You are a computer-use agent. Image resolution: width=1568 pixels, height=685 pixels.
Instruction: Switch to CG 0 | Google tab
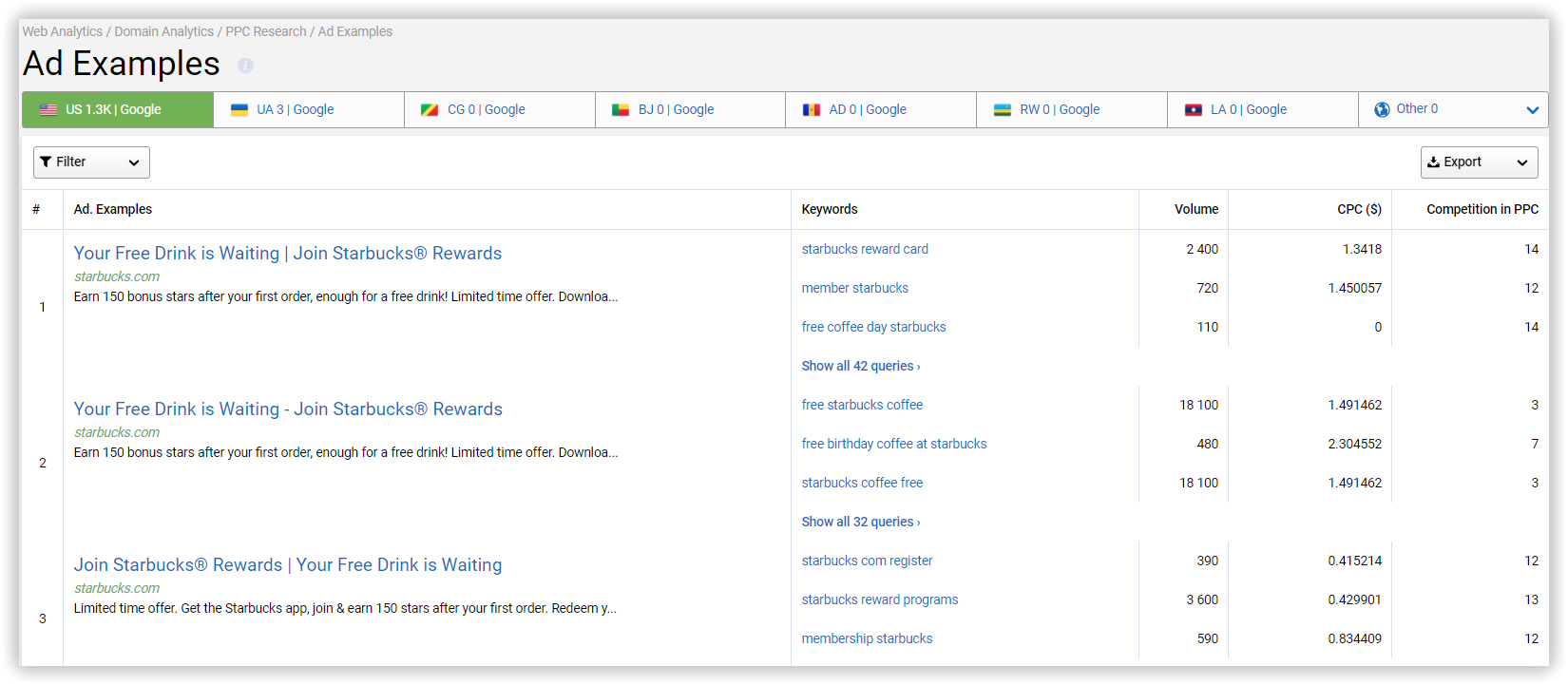pos(500,110)
